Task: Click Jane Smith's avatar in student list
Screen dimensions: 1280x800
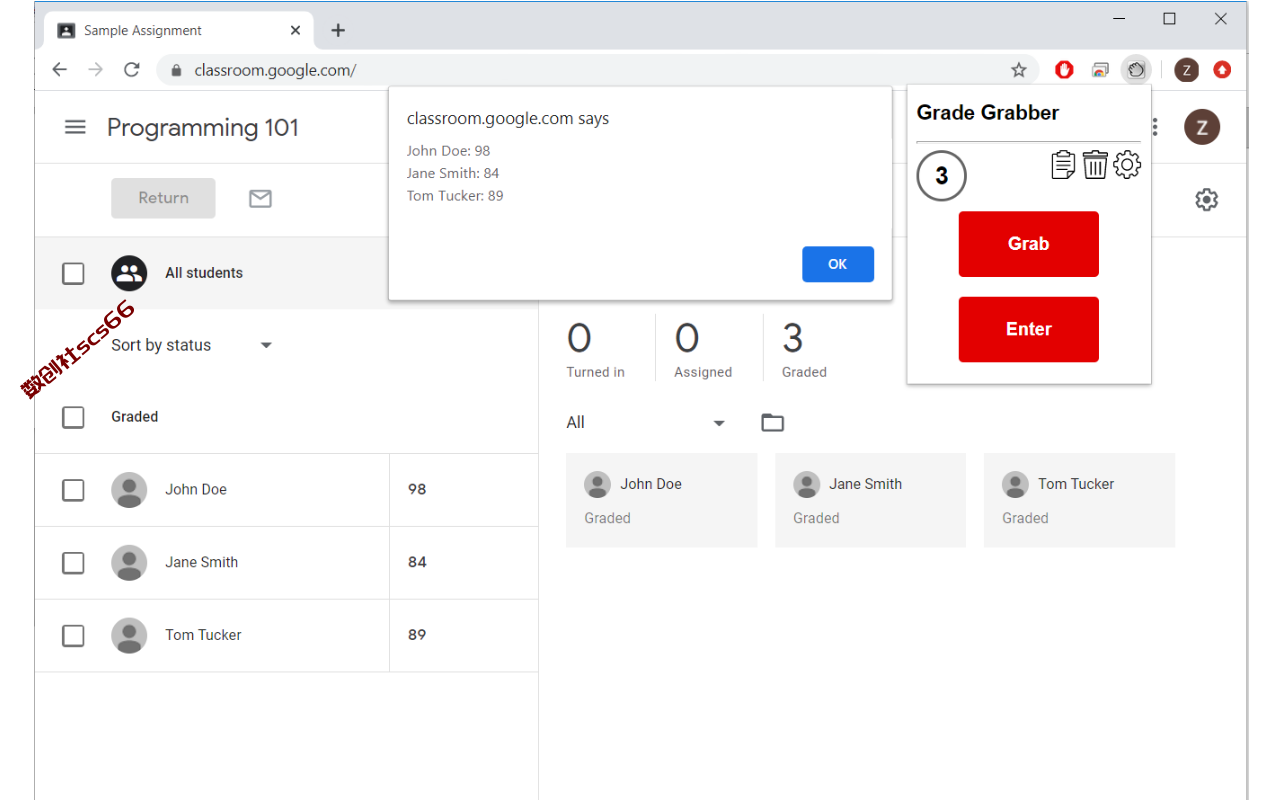Action: (x=129, y=563)
